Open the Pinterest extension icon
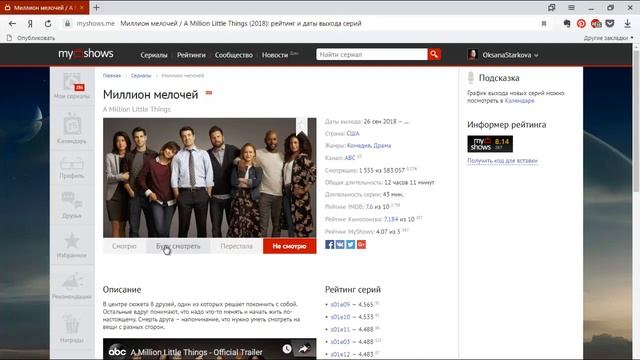This screenshot has height=360, width=640. tap(581, 24)
